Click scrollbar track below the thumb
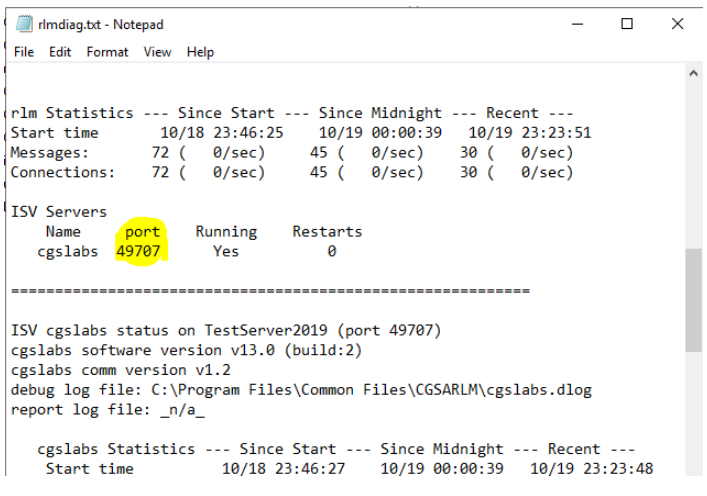Image resolution: width=707 pixels, height=496 pixels. pyautogui.click(x=694, y=420)
